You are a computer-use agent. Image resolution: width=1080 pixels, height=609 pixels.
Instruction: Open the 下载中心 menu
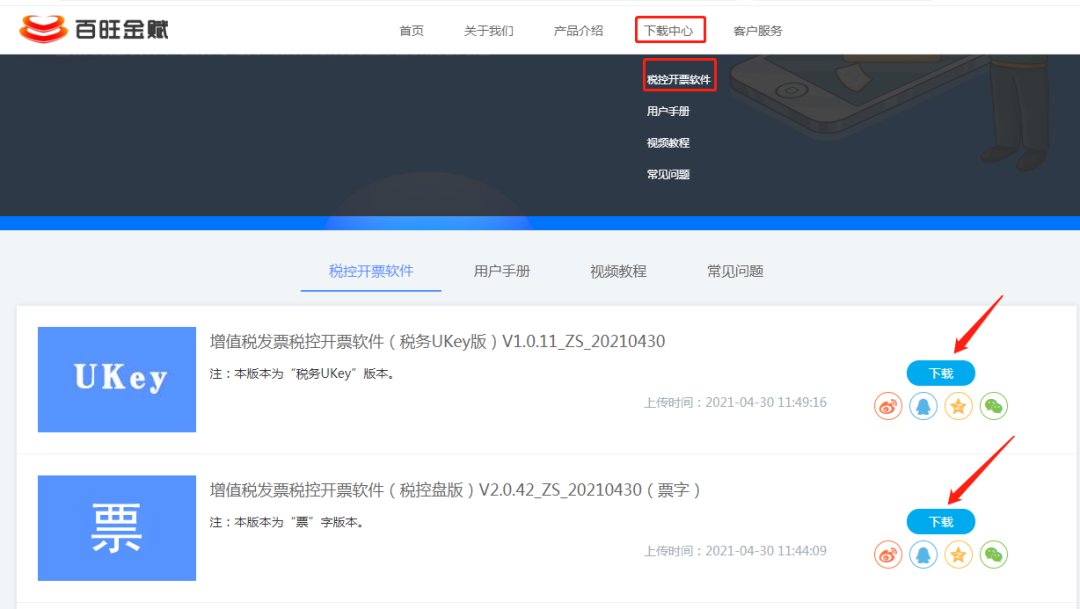669,30
